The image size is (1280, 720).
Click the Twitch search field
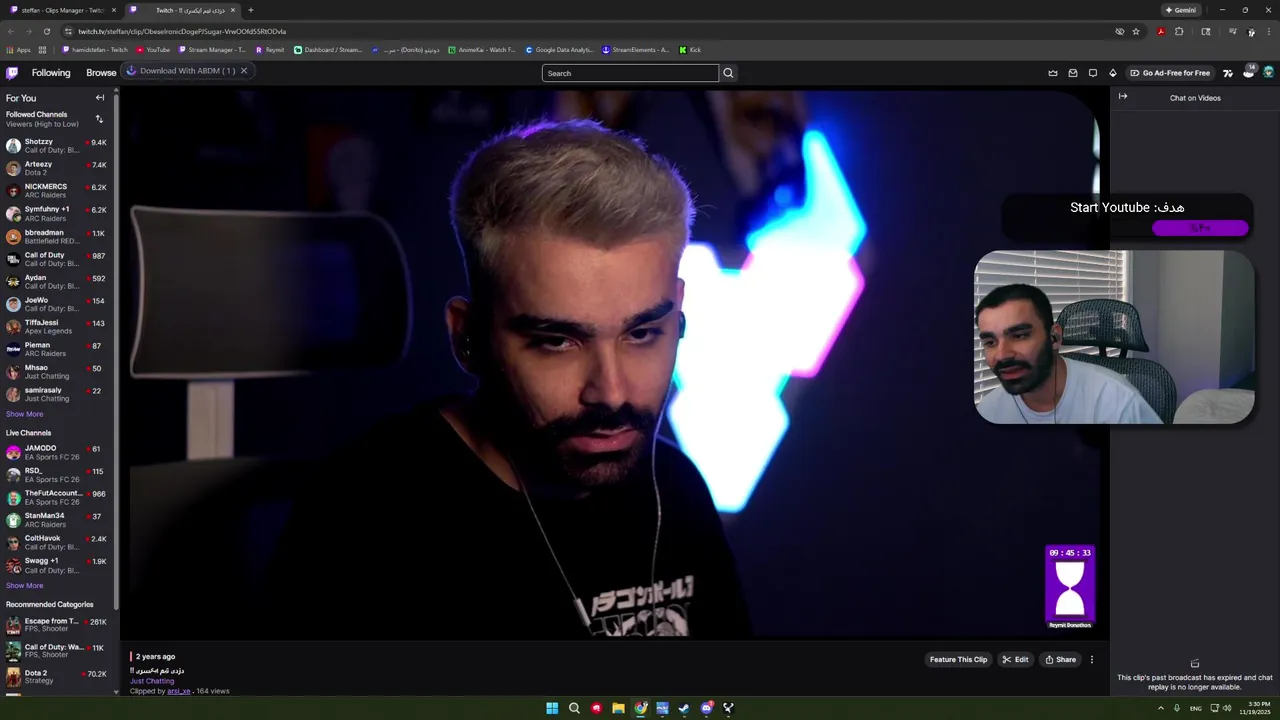click(630, 73)
